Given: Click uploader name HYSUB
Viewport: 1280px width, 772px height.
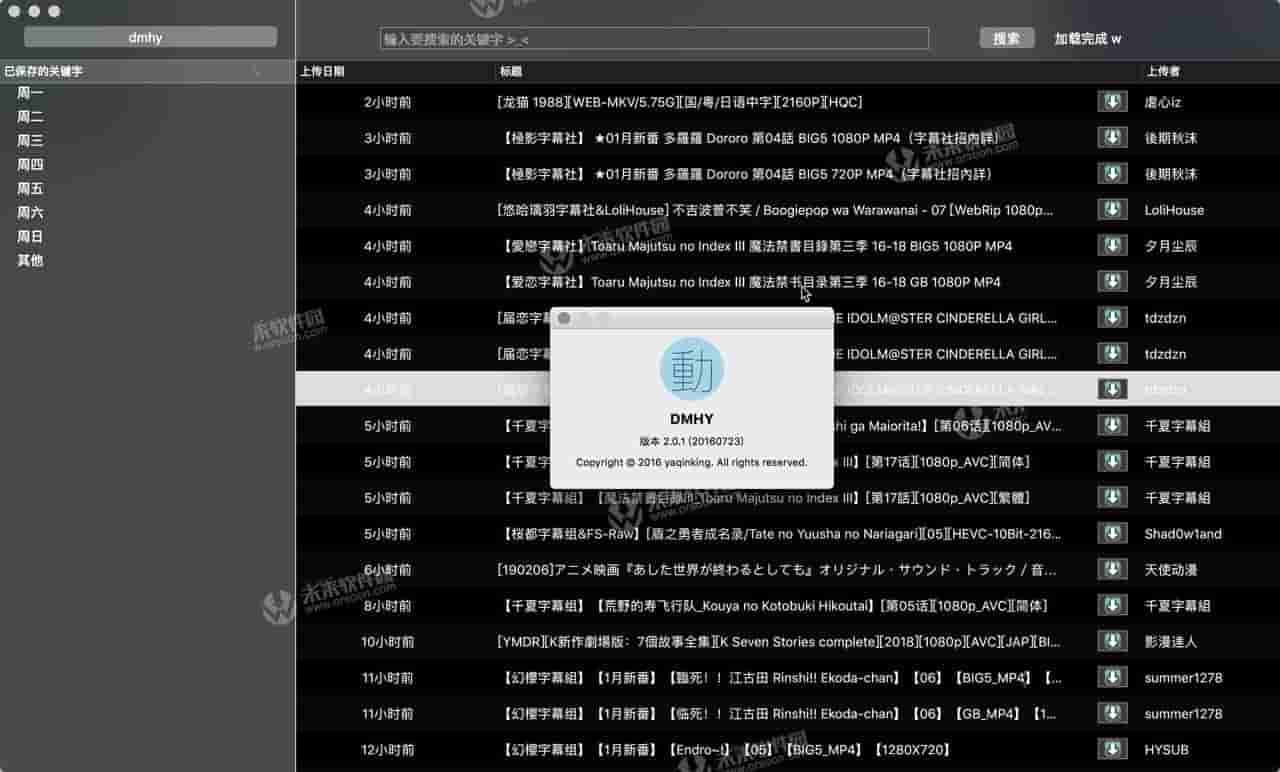Looking at the screenshot, I should [1167, 750].
